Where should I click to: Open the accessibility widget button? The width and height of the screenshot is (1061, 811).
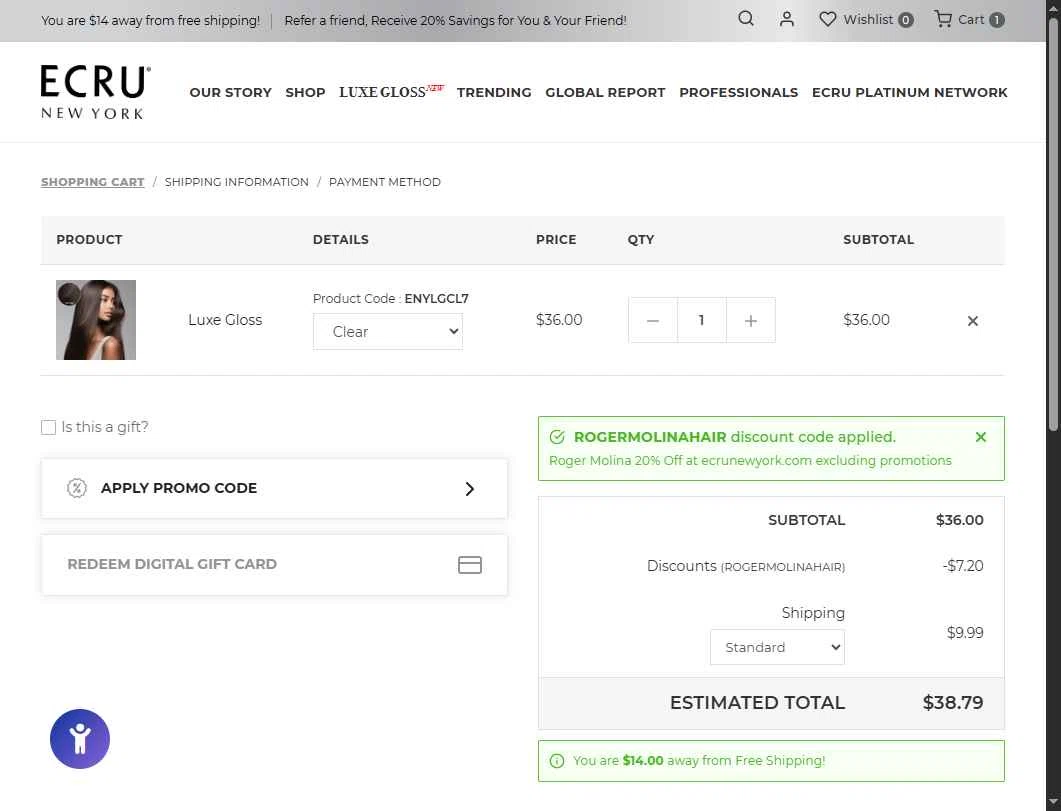pyautogui.click(x=80, y=739)
